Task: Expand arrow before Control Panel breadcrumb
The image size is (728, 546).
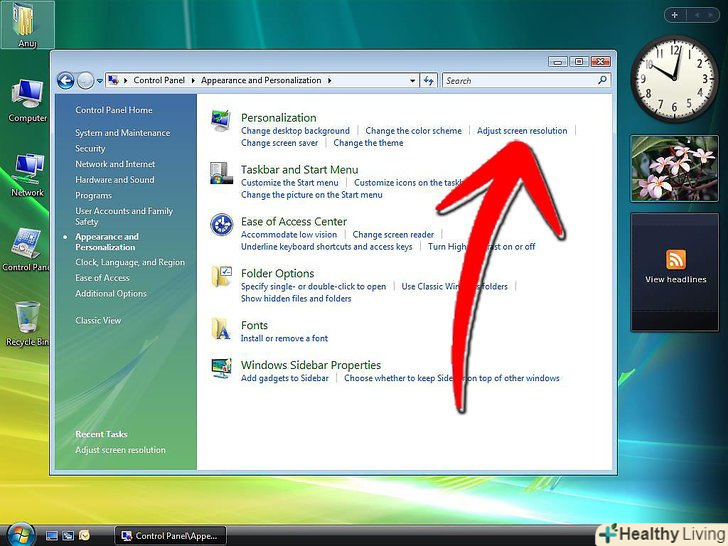Action: (x=125, y=81)
